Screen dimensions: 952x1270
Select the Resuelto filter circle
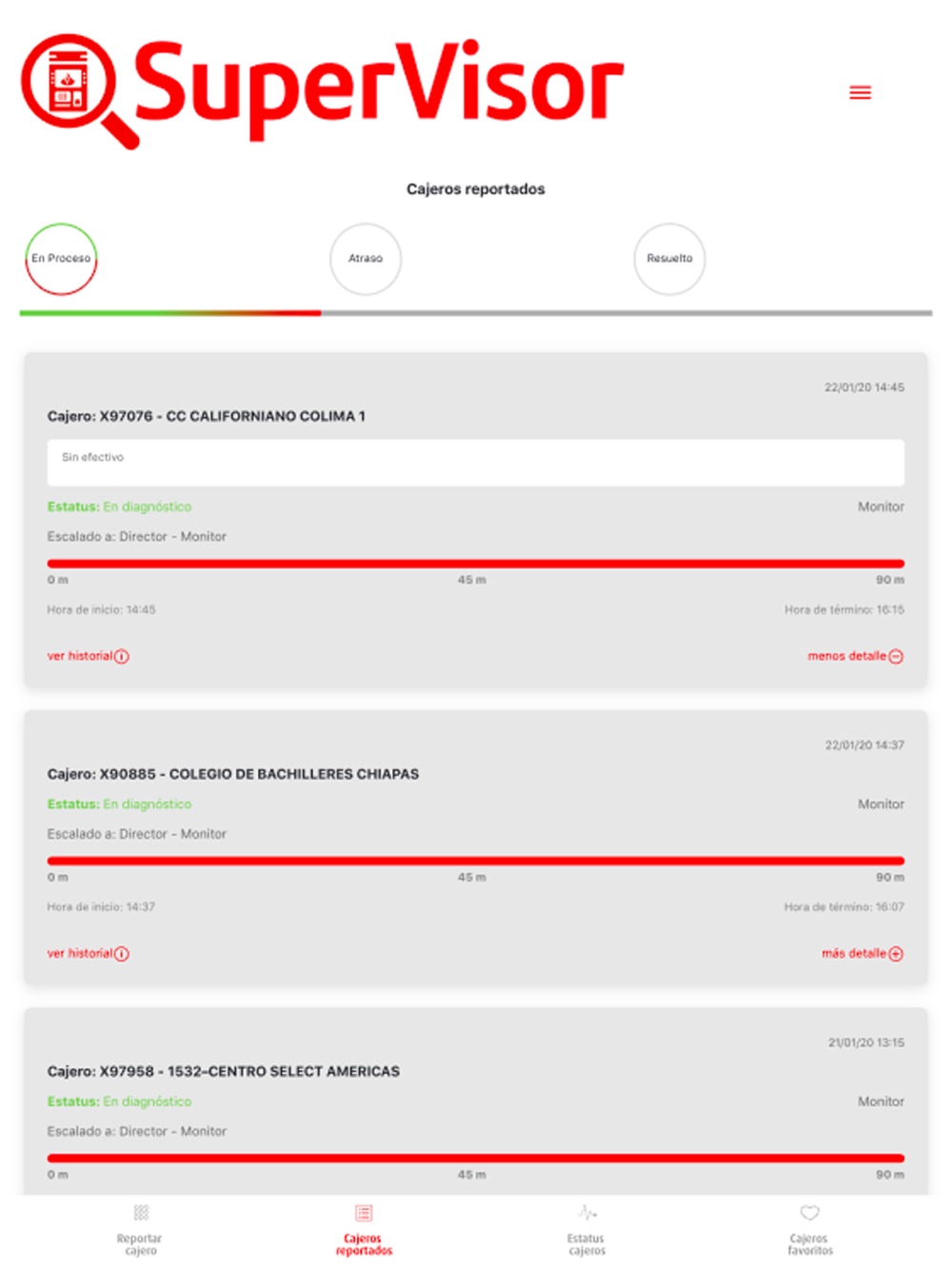click(x=669, y=259)
